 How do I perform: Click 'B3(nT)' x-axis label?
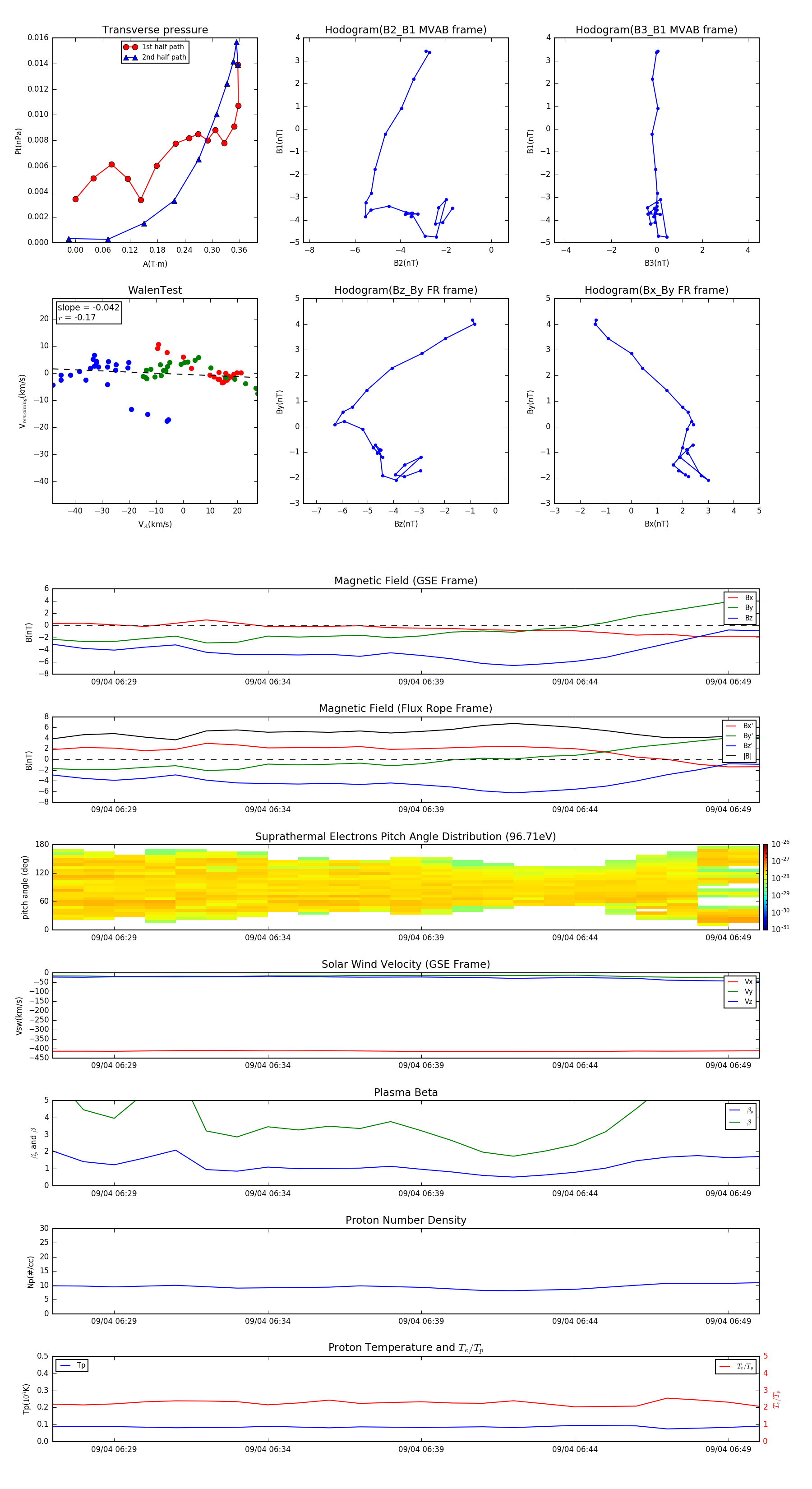pyautogui.click(x=656, y=263)
